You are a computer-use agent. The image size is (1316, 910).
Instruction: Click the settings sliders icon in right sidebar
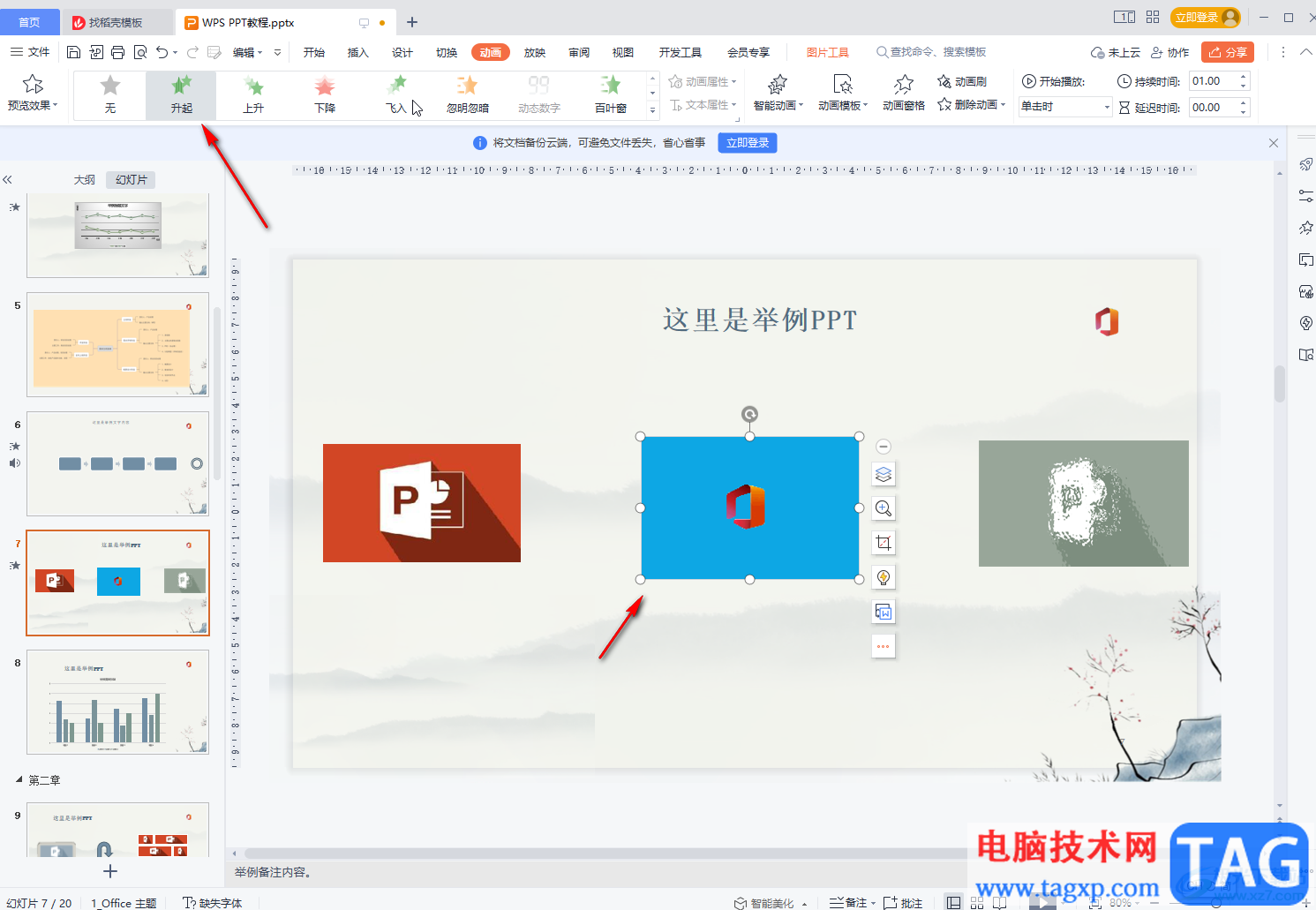click(x=1306, y=196)
